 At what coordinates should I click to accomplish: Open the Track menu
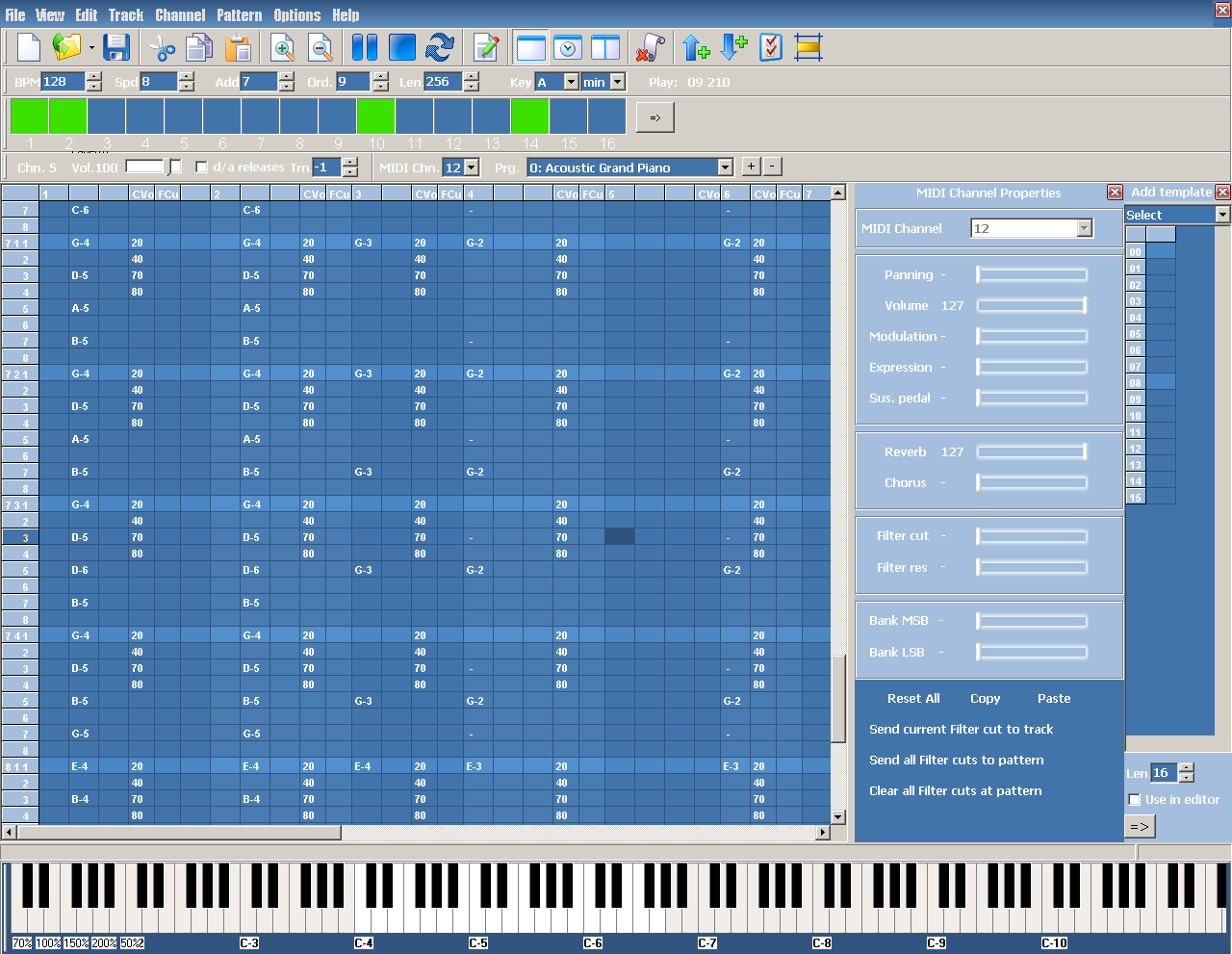[x=125, y=14]
